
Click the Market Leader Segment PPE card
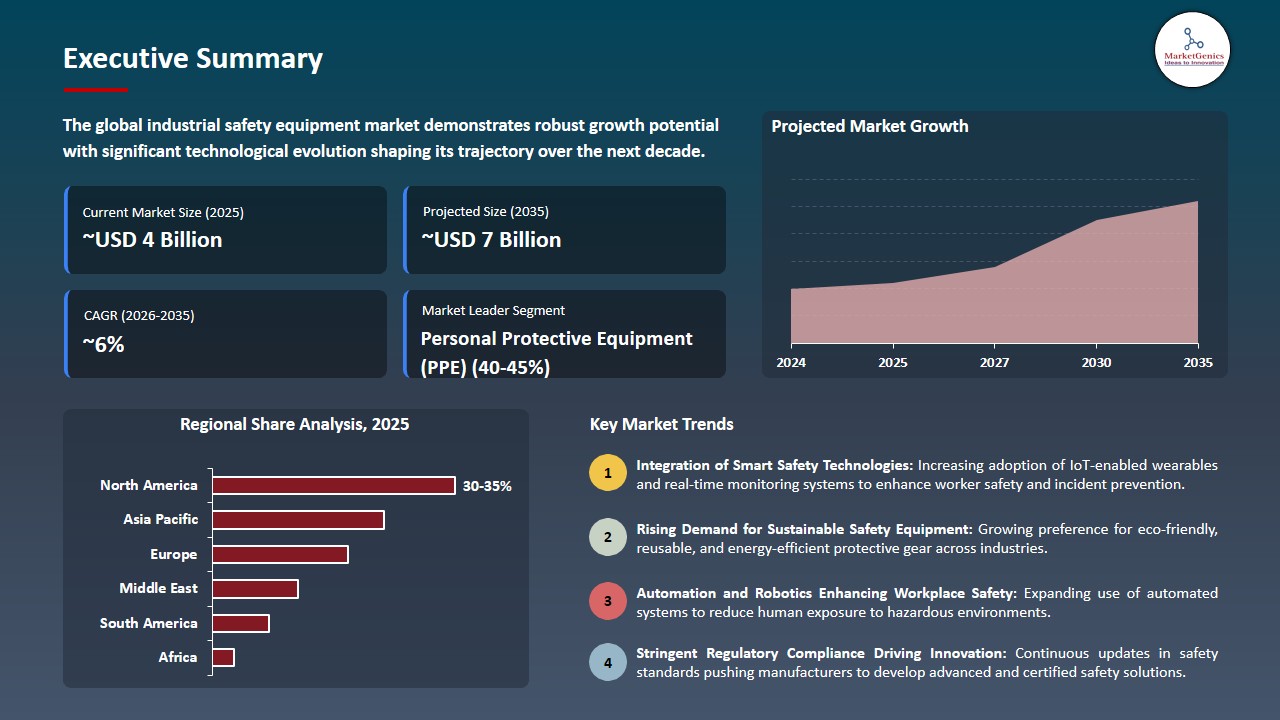tap(565, 333)
